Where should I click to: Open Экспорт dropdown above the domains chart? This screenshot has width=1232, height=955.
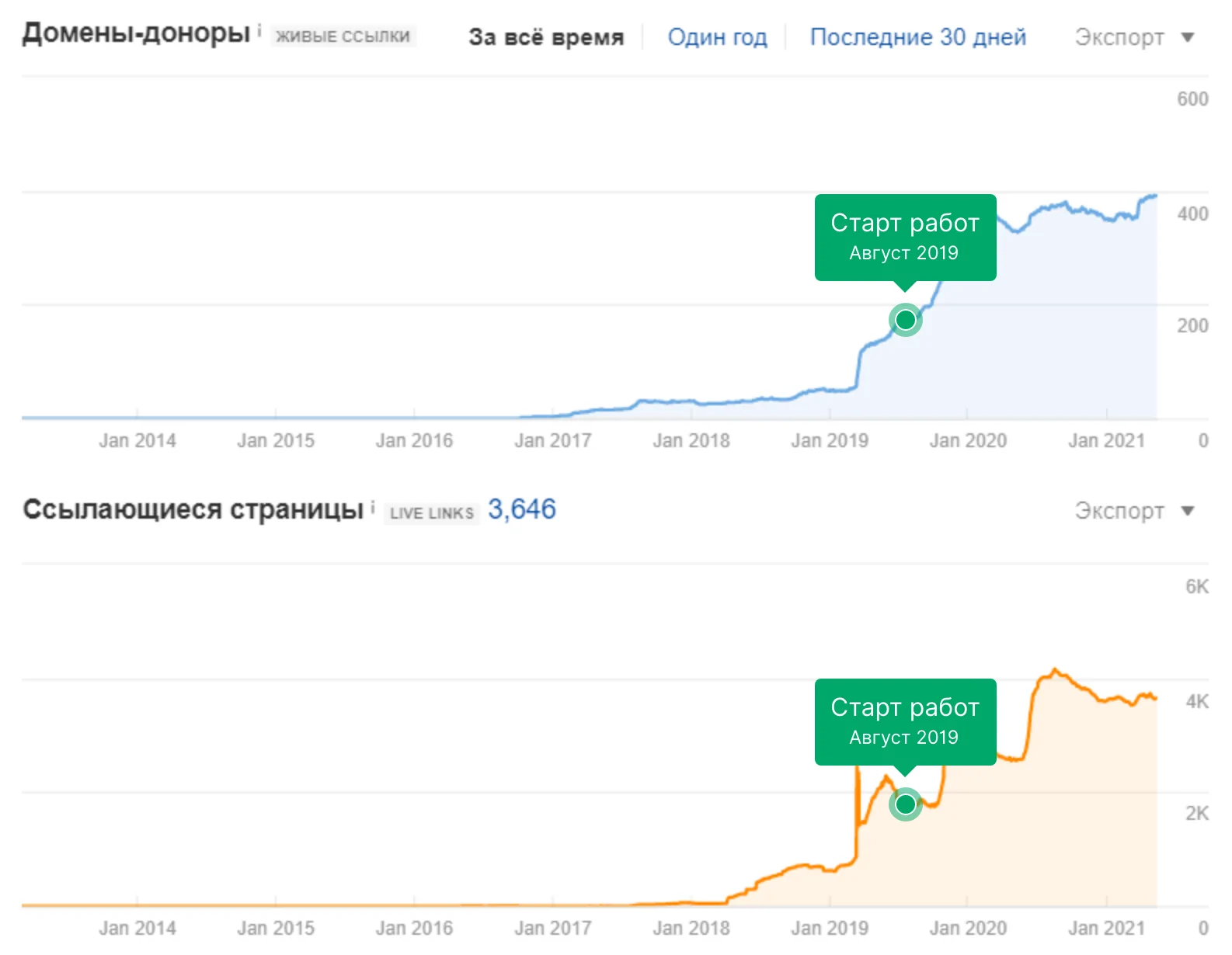1133,37
